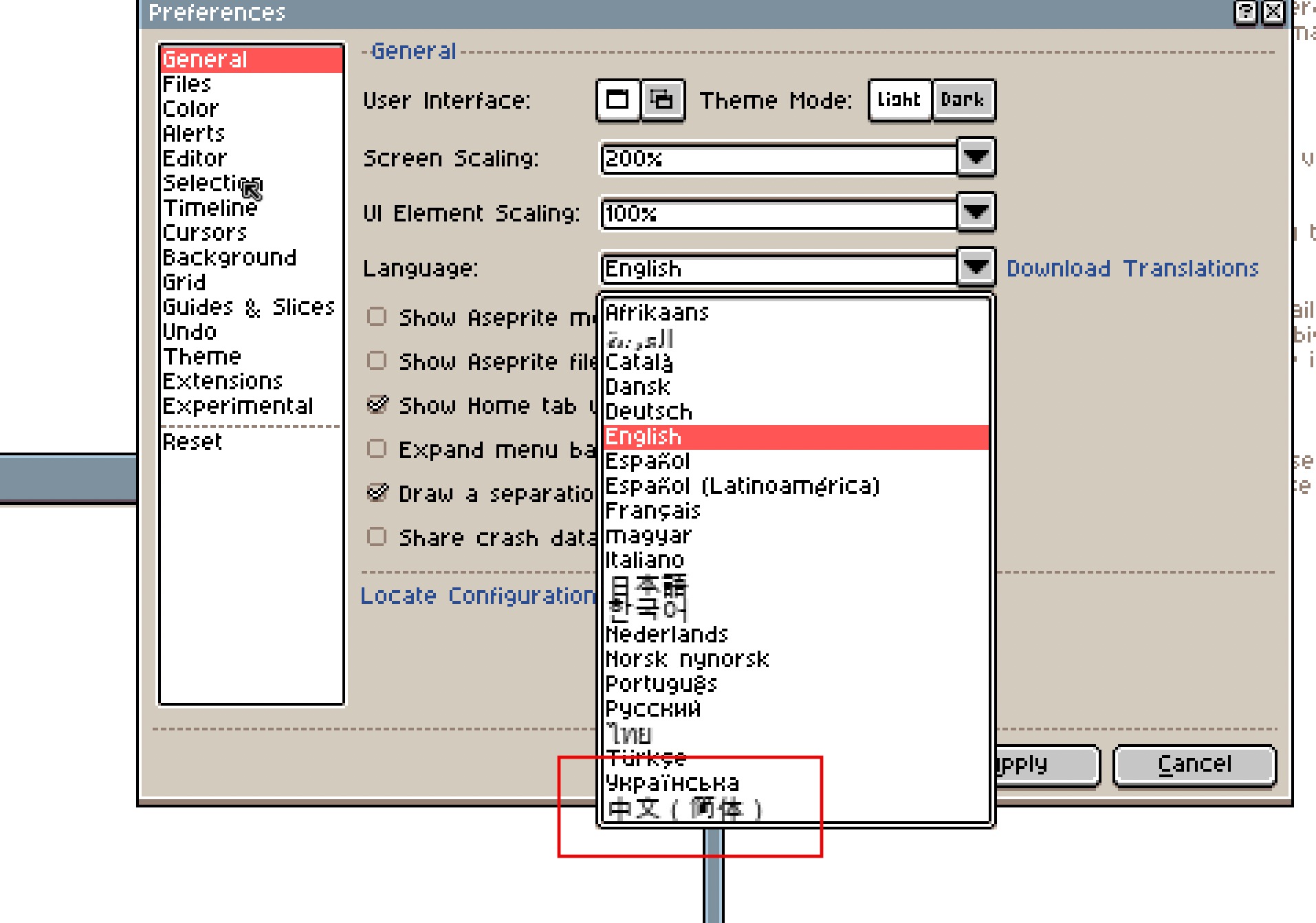
Task: Switch theme mode to Light
Action: (899, 100)
